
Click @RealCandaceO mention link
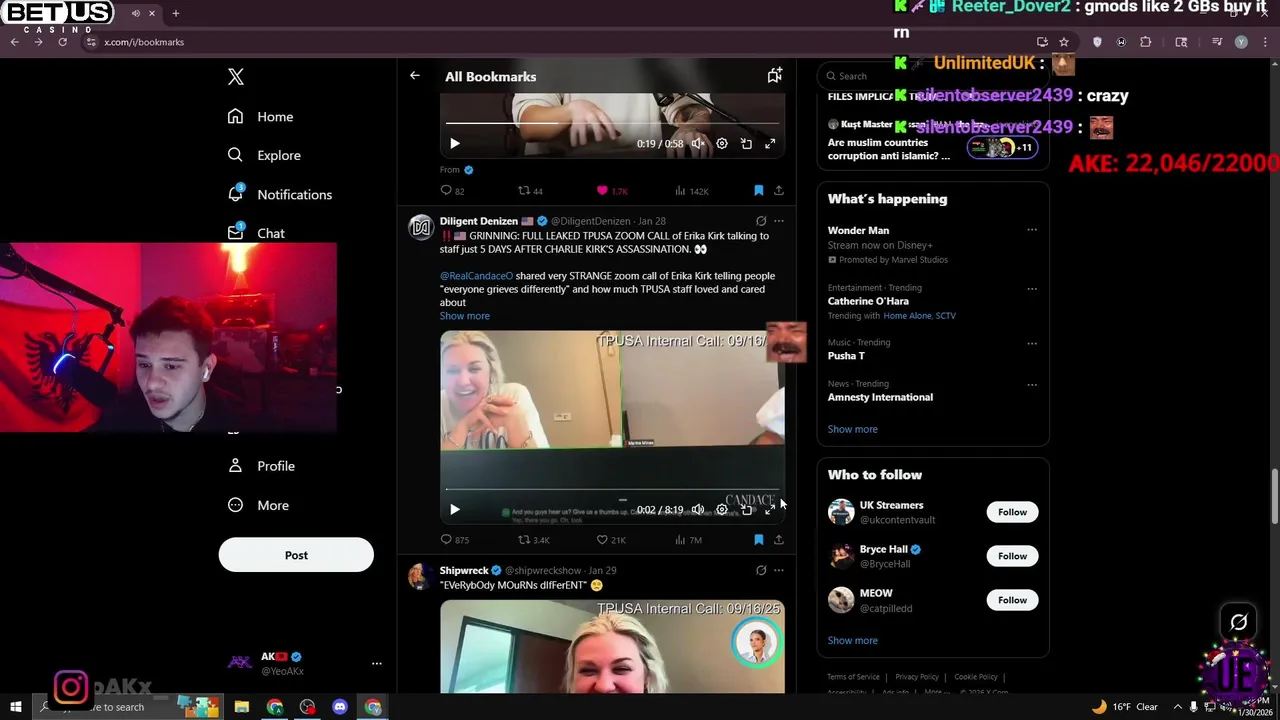click(x=476, y=276)
